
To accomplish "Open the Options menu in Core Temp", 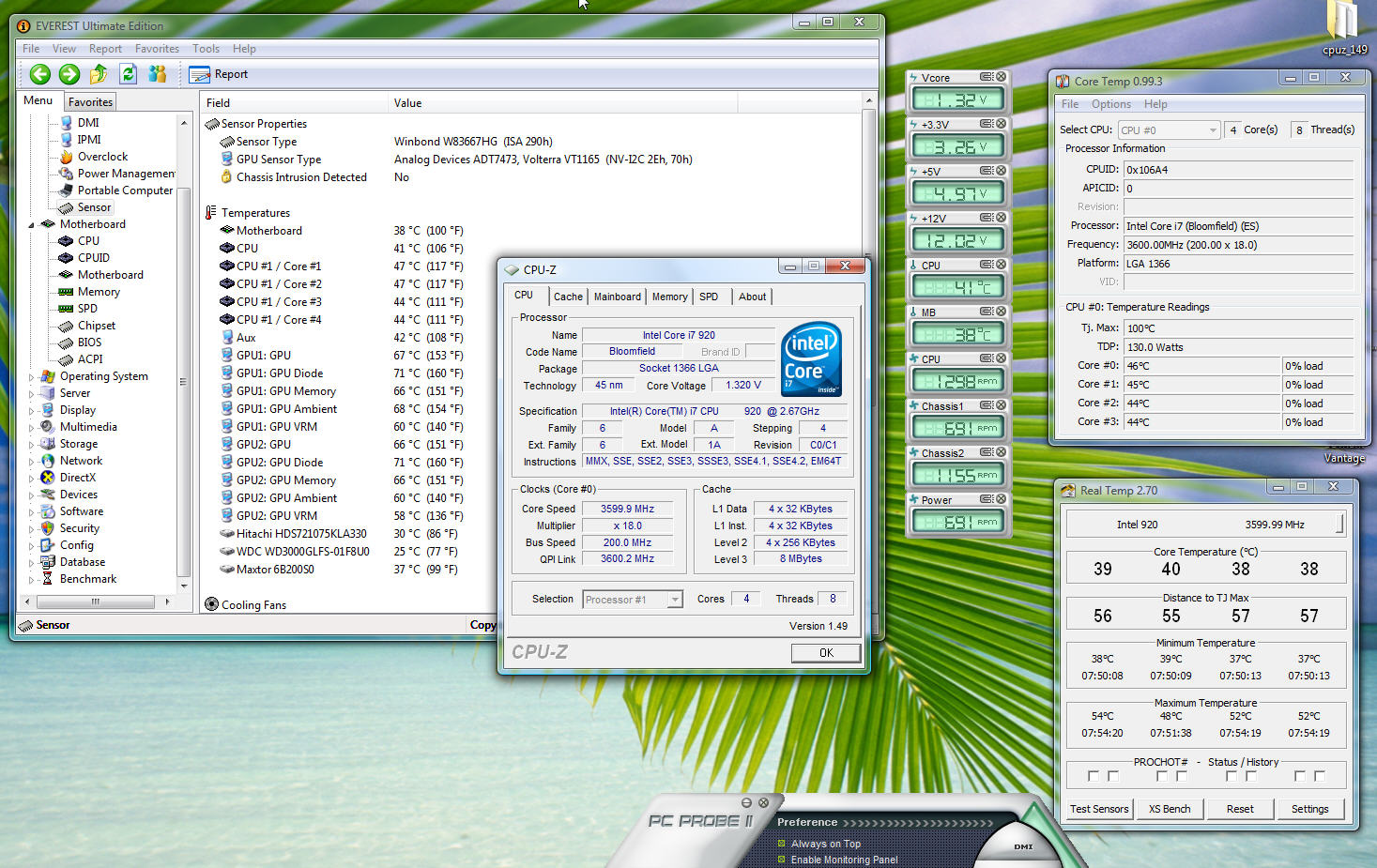I will pyautogui.click(x=1110, y=104).
